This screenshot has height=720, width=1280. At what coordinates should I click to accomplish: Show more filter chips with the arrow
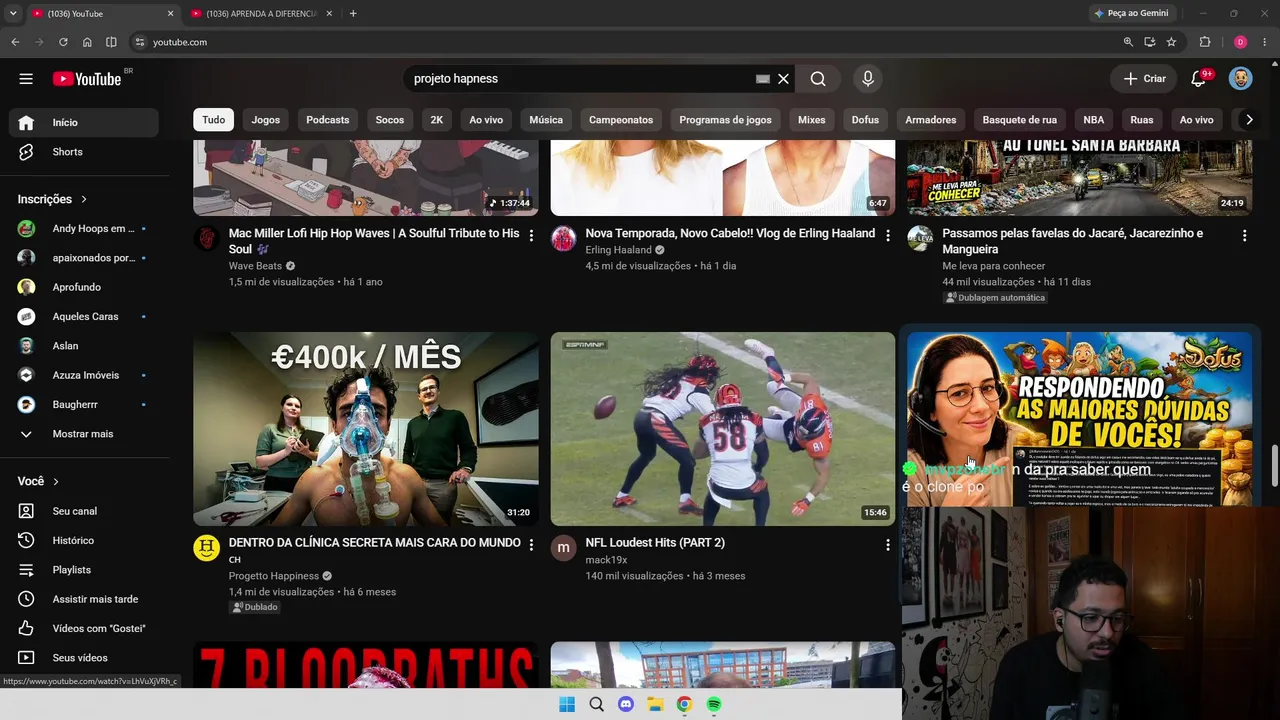click(x=1248, y=120)
